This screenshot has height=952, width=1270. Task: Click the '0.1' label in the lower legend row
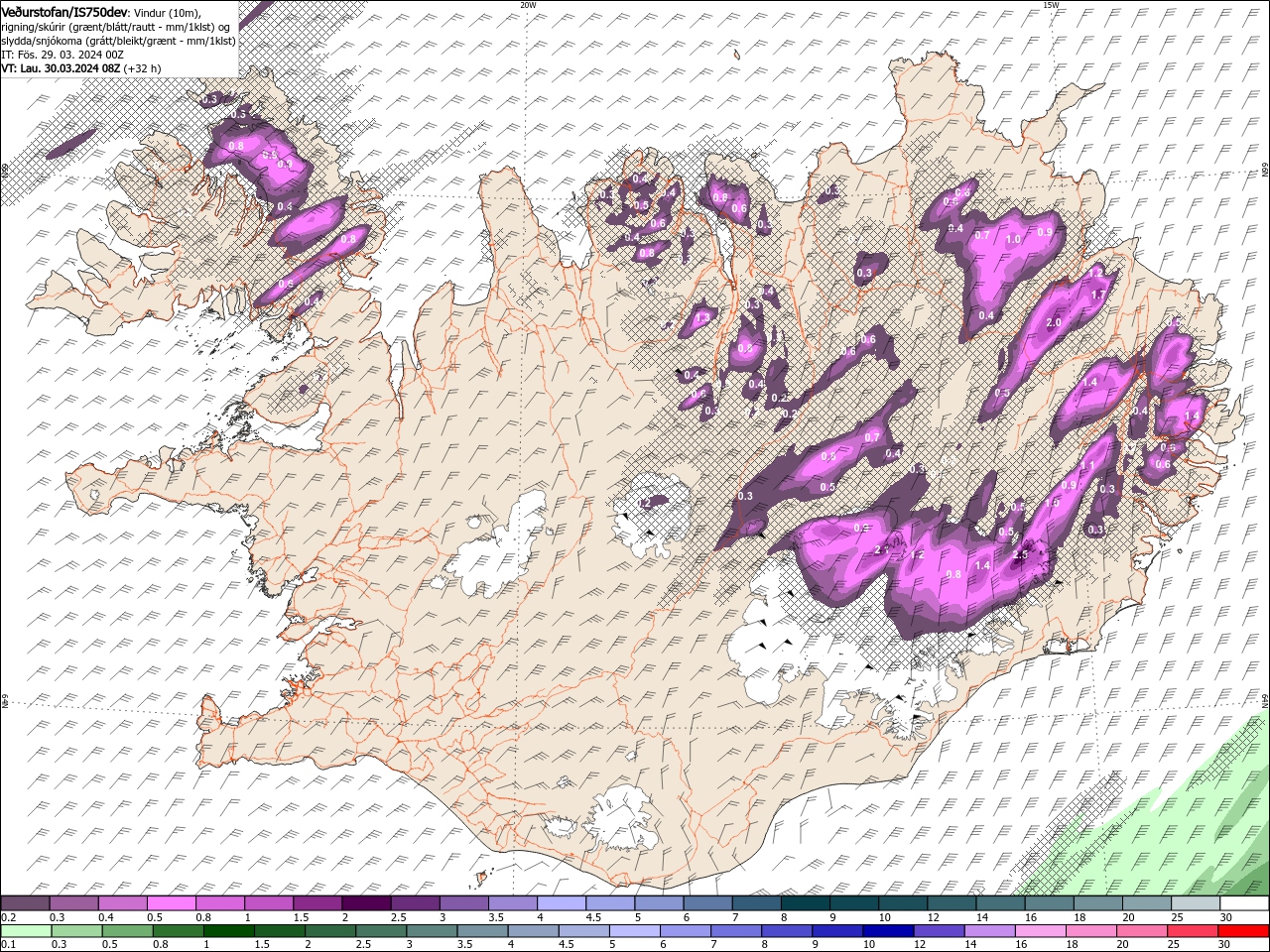coord(9,945)
